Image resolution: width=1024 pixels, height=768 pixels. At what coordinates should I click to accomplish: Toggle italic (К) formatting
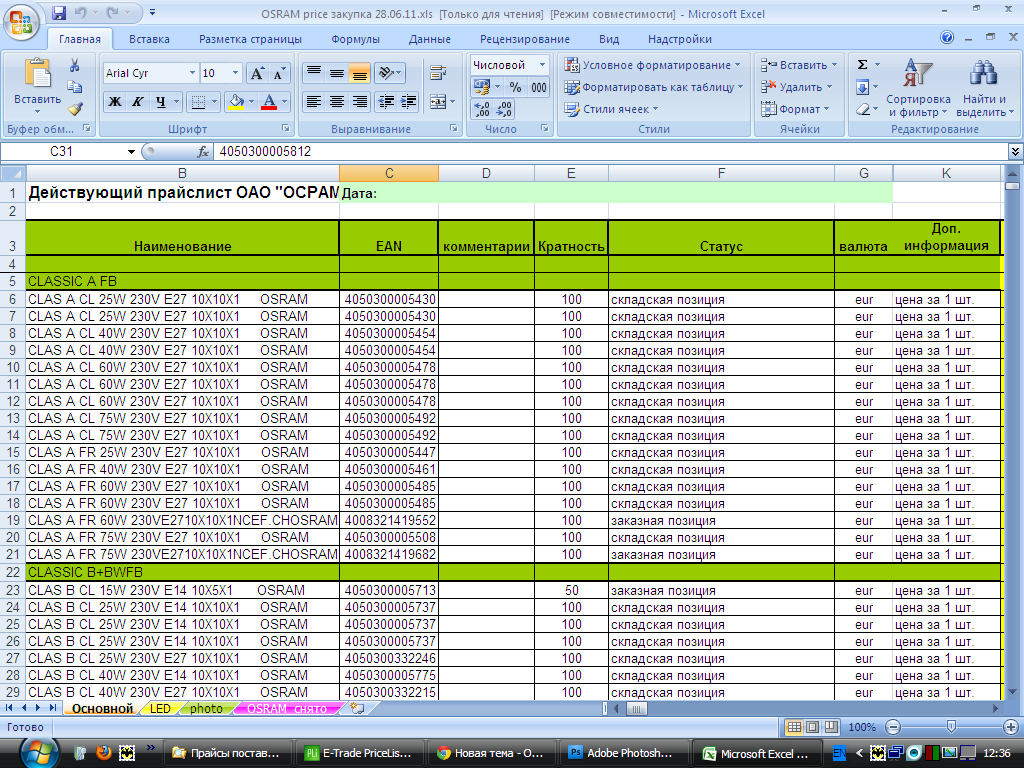click(x=138, y=102)
